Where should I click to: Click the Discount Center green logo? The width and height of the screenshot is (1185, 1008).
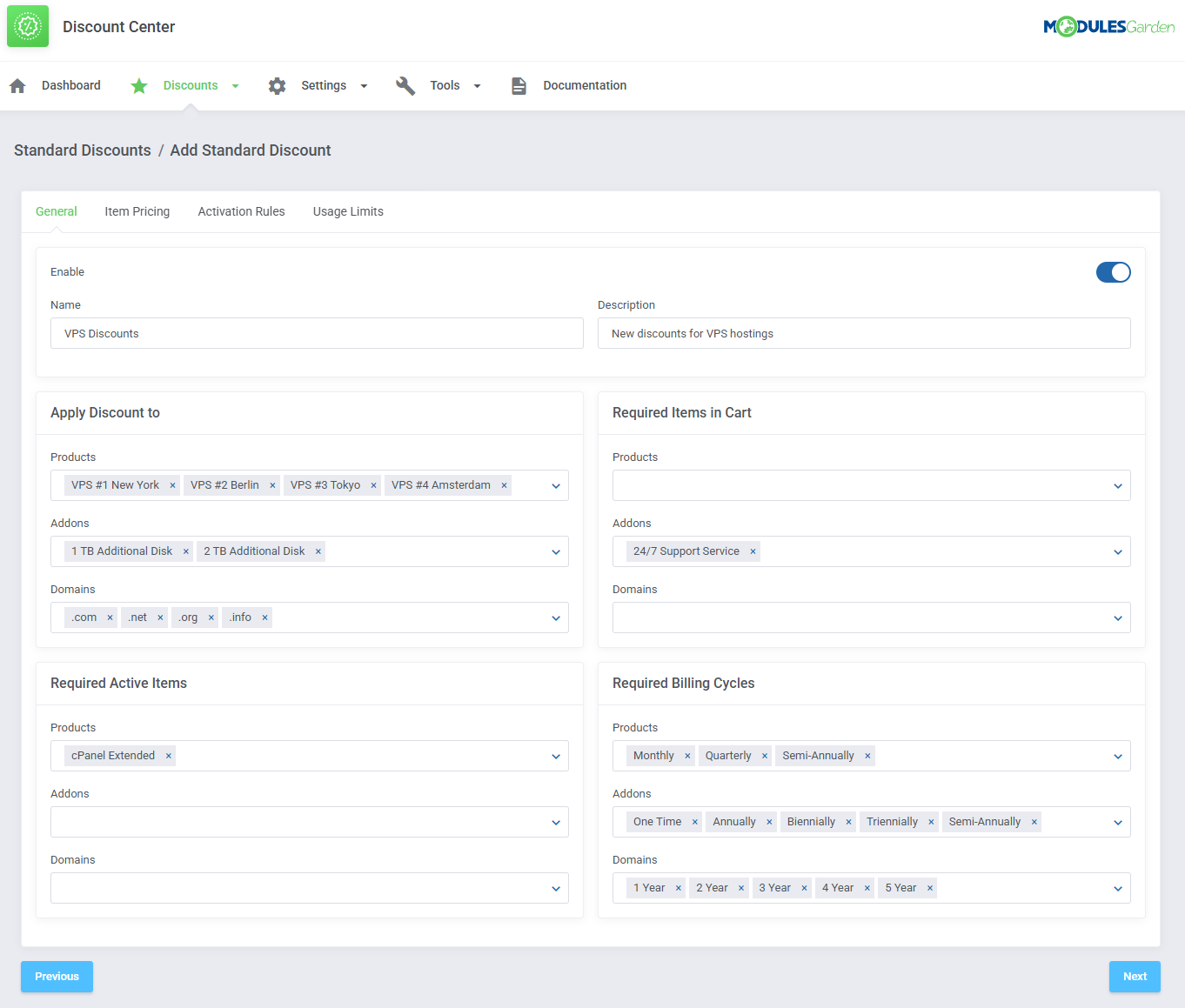pos(27,26)
